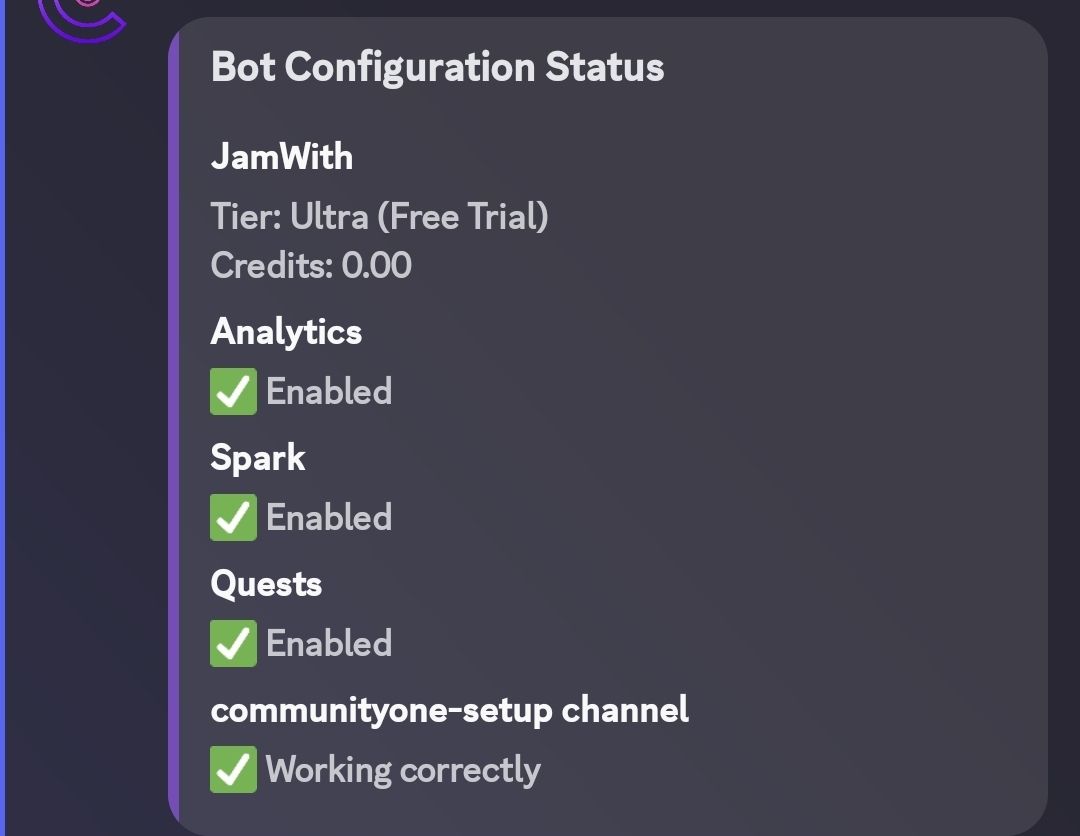Click the green checkmark beside Quests Enabled
The image size is (1080, 836).
[x=233, y=643]
